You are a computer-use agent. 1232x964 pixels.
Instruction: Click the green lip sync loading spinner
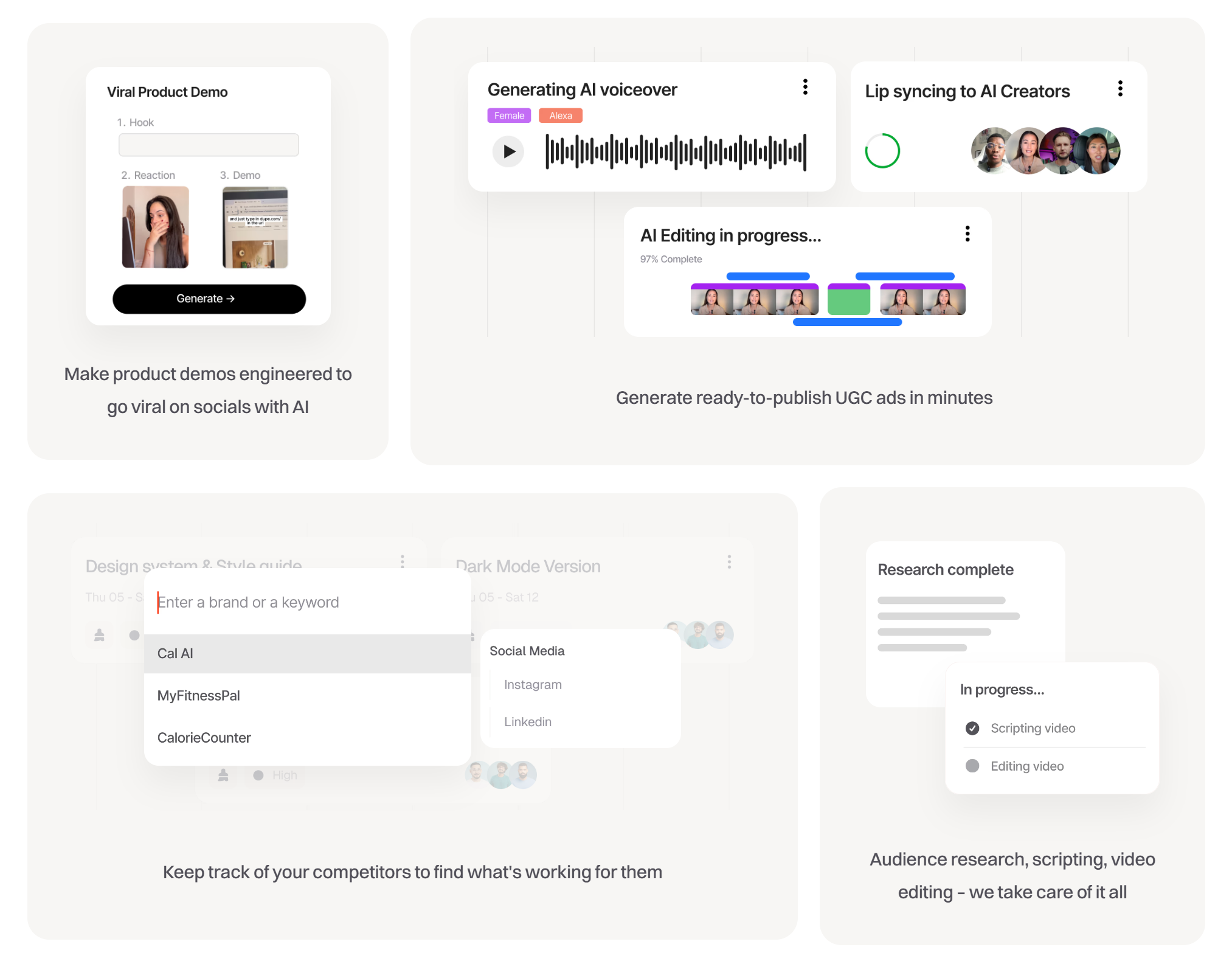coord(882,151)
